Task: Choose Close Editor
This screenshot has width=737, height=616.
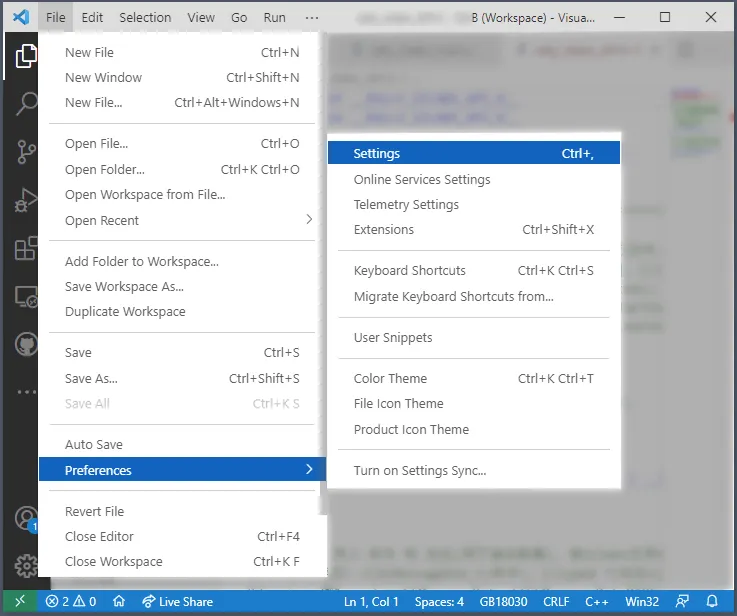Action: point(182,537)
